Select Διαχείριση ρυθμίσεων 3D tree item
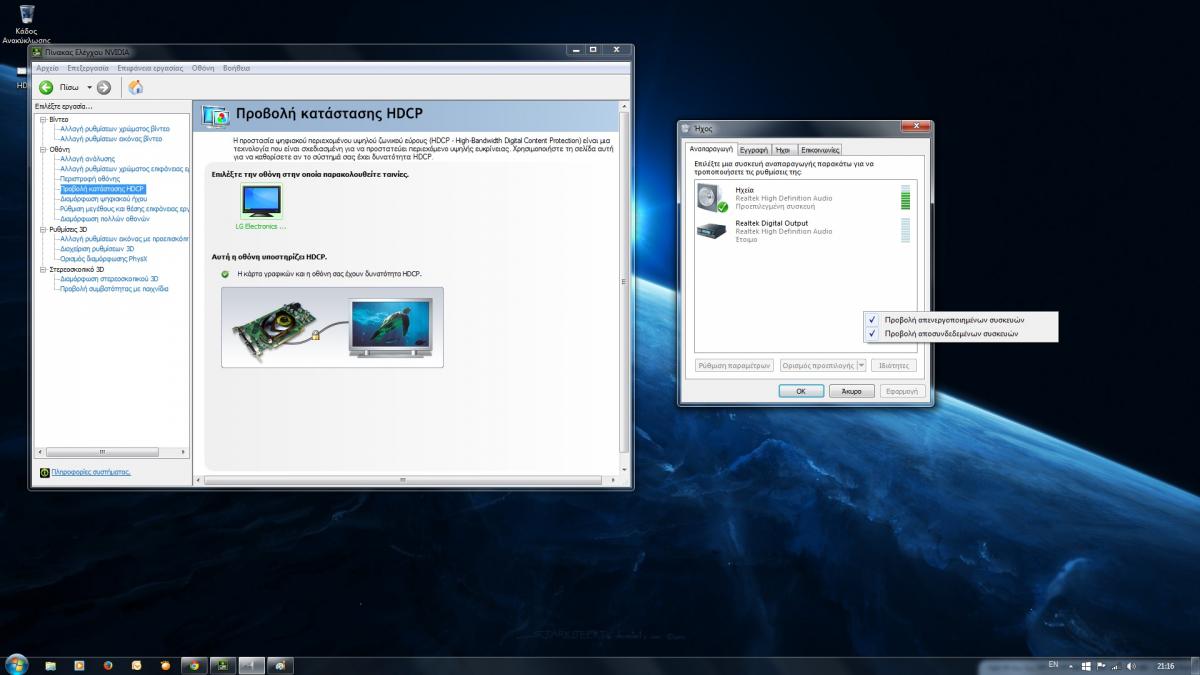This screenshot has width=1200, height=675. pos(96,249)
